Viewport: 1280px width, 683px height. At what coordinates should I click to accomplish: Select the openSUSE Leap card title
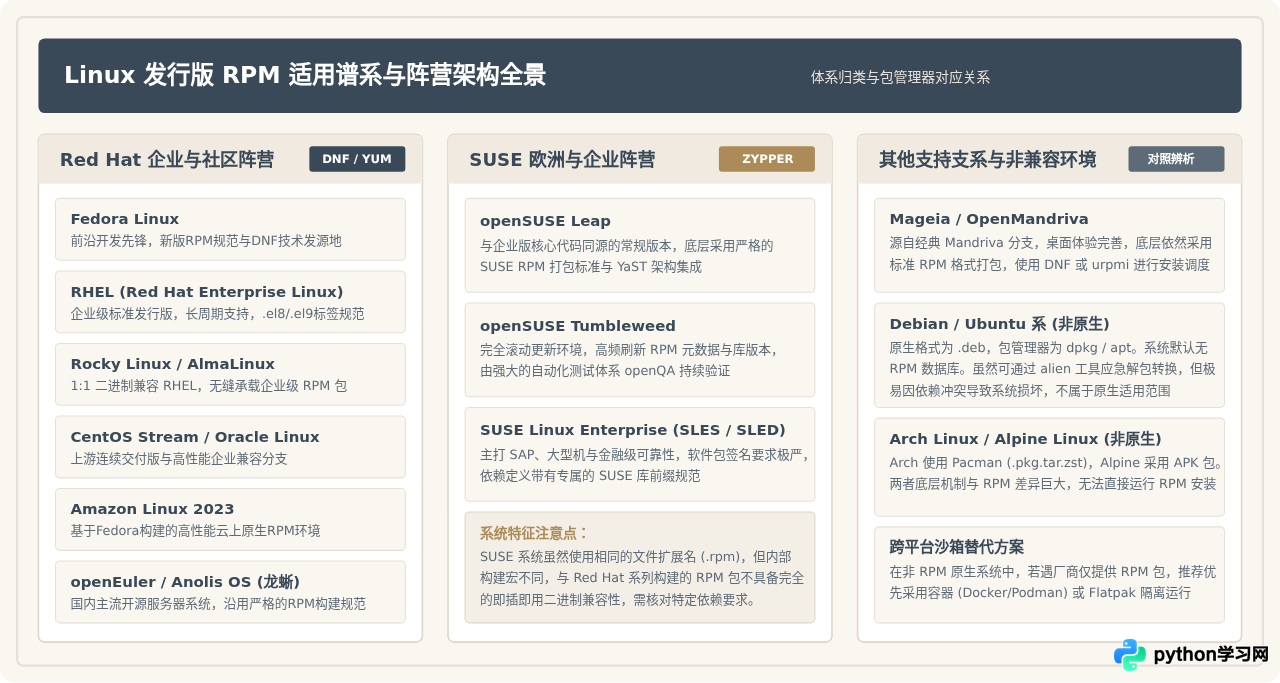[x=545, y=221]
